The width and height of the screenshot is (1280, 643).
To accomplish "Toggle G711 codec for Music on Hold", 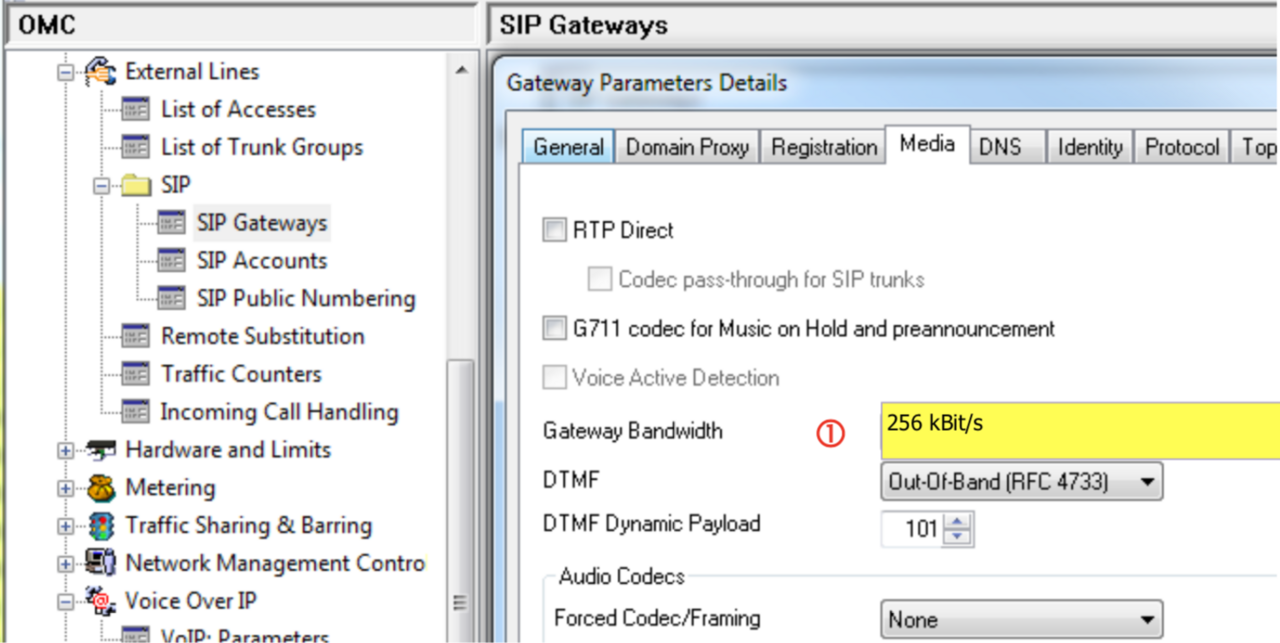I will pos(554,328).
